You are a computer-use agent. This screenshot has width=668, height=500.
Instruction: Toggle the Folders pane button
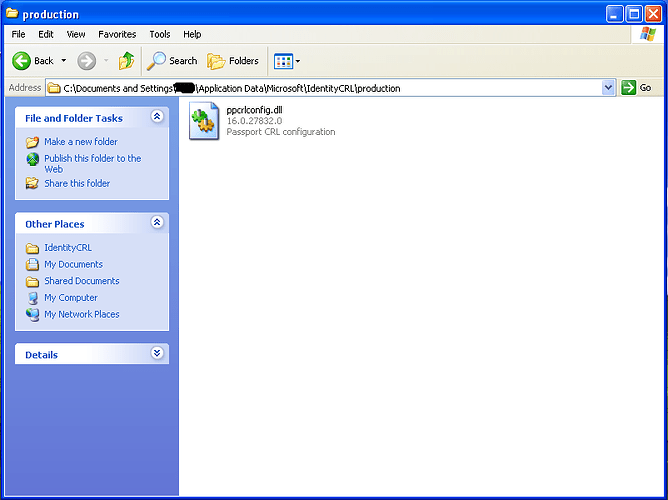tap(233, 61)
